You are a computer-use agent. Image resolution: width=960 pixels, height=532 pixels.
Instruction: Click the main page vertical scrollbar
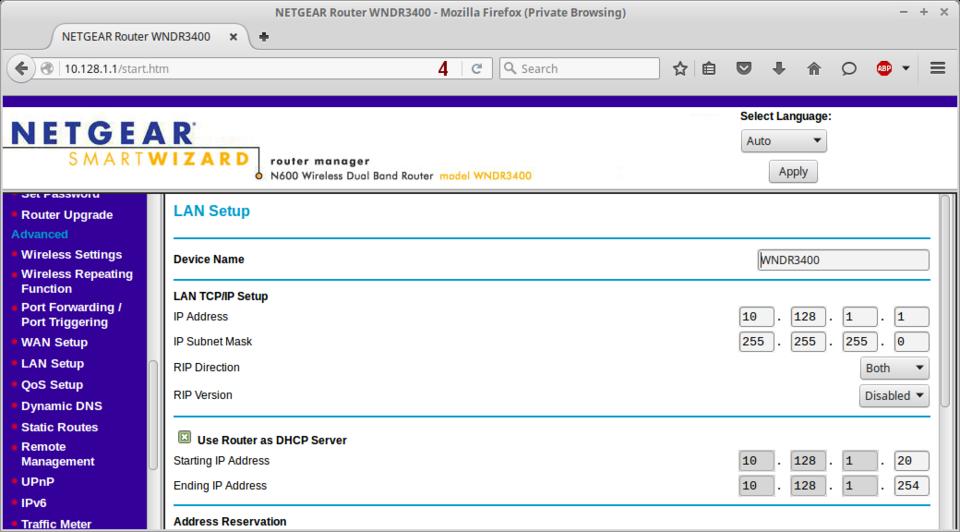point(945,300)
